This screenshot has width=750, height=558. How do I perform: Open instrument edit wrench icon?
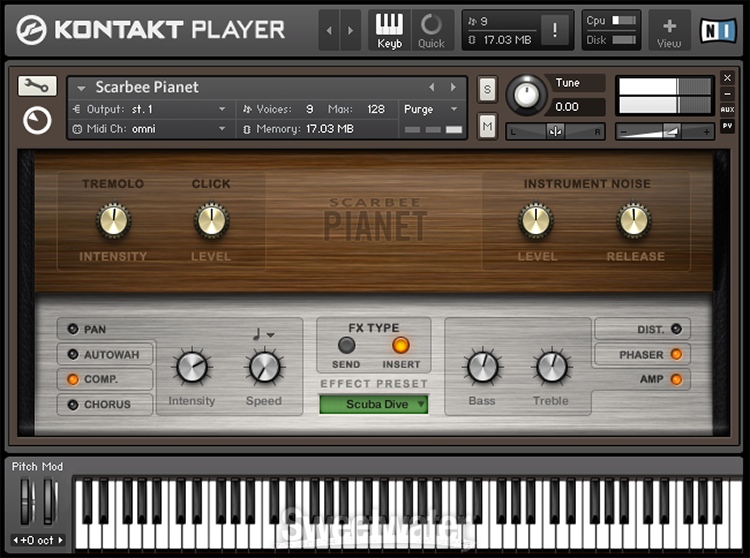(x=37, y=86)
